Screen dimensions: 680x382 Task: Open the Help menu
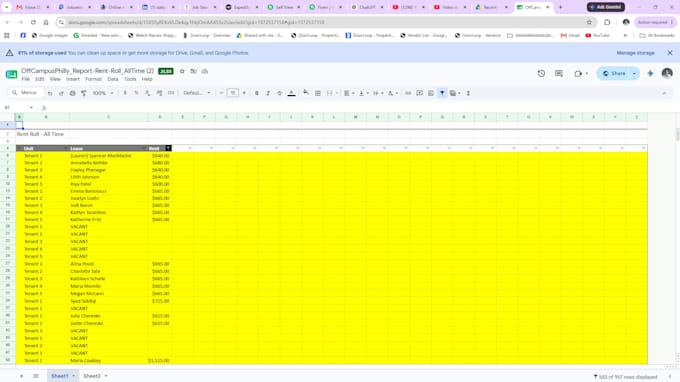tap(147, 79)
